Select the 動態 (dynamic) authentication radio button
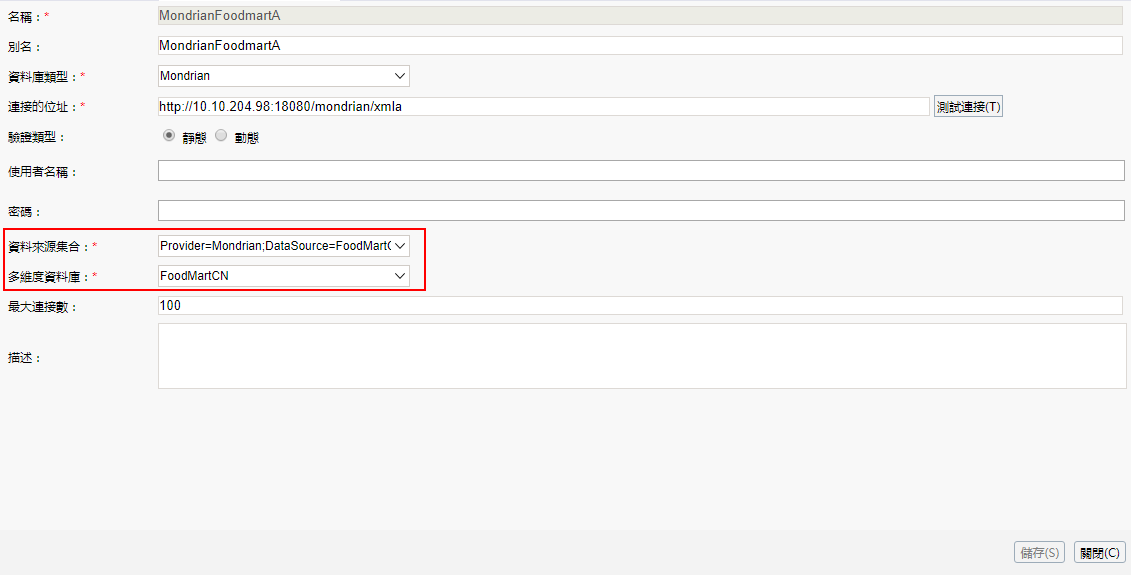 (x=222, y=137)
